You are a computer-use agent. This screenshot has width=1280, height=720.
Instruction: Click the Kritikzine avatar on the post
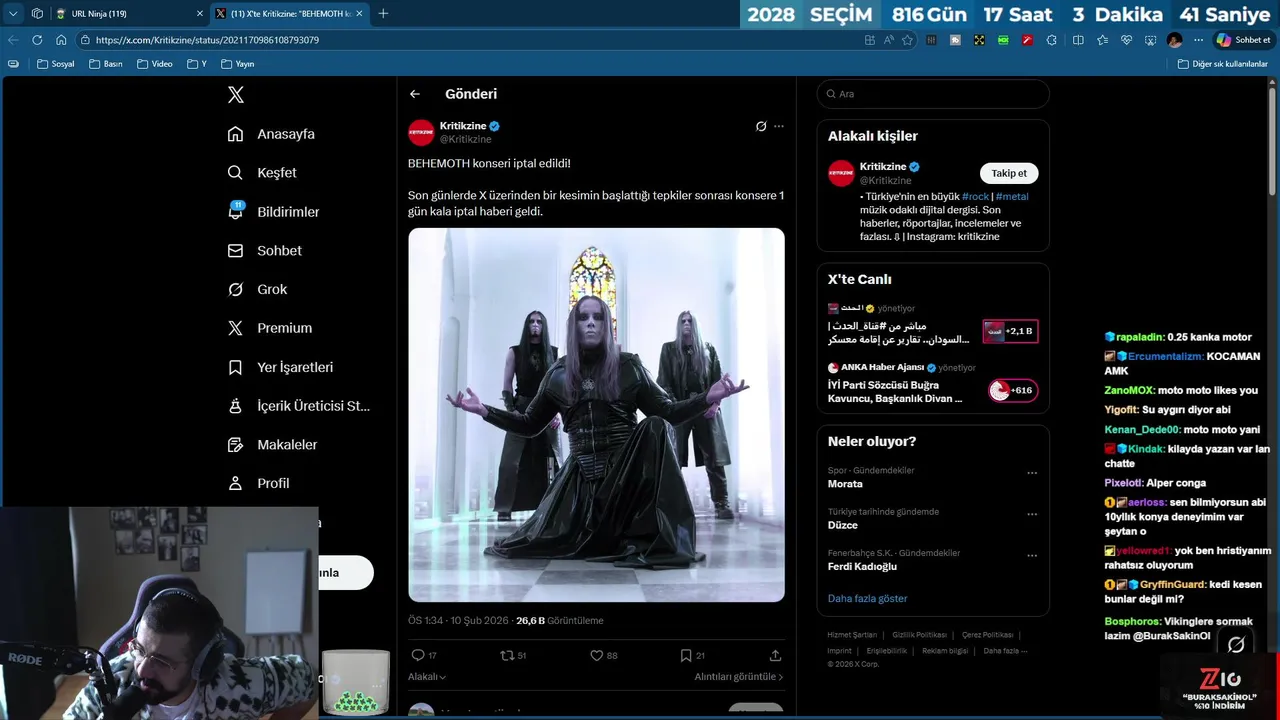[421, 132]
